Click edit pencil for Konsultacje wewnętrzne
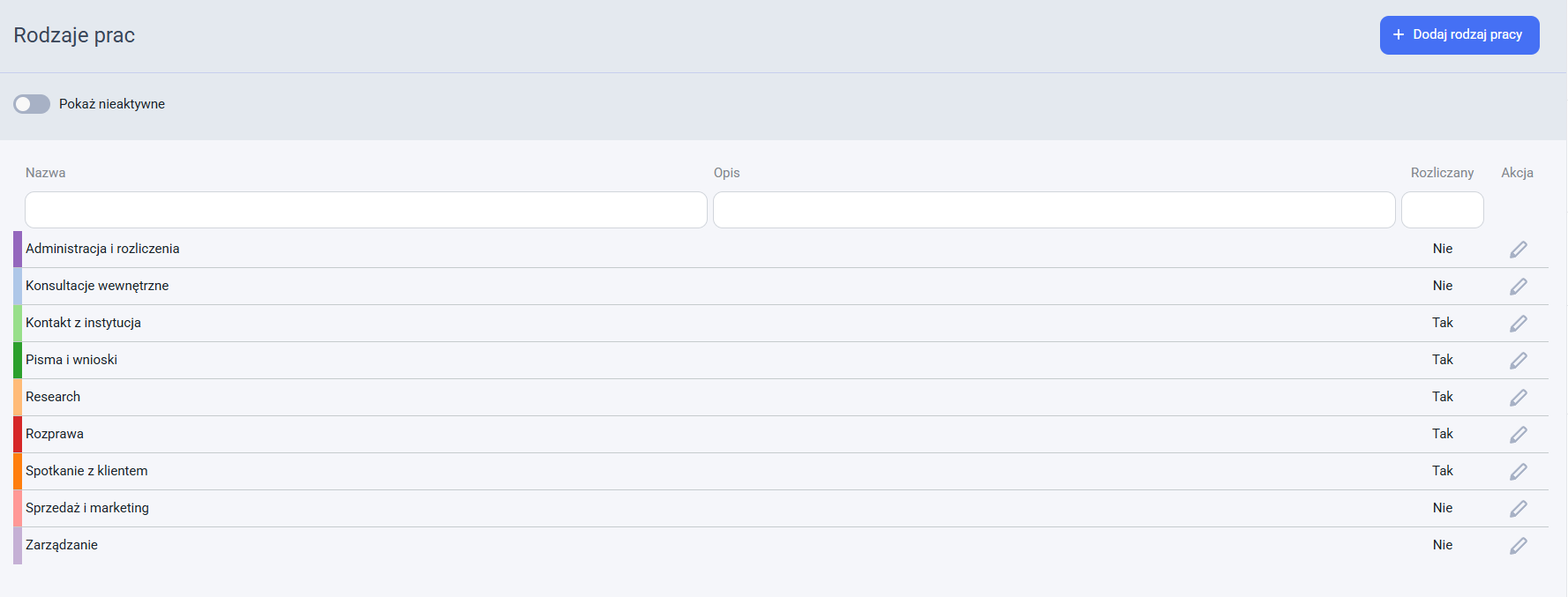Viewport: 1568px width, 597px height. (1518, 287)
